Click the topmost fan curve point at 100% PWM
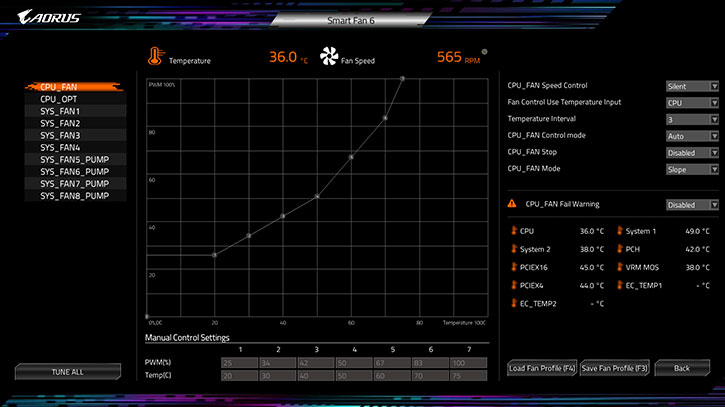The width and height of the screenshot is (725, 407). (x=402, y=78)
